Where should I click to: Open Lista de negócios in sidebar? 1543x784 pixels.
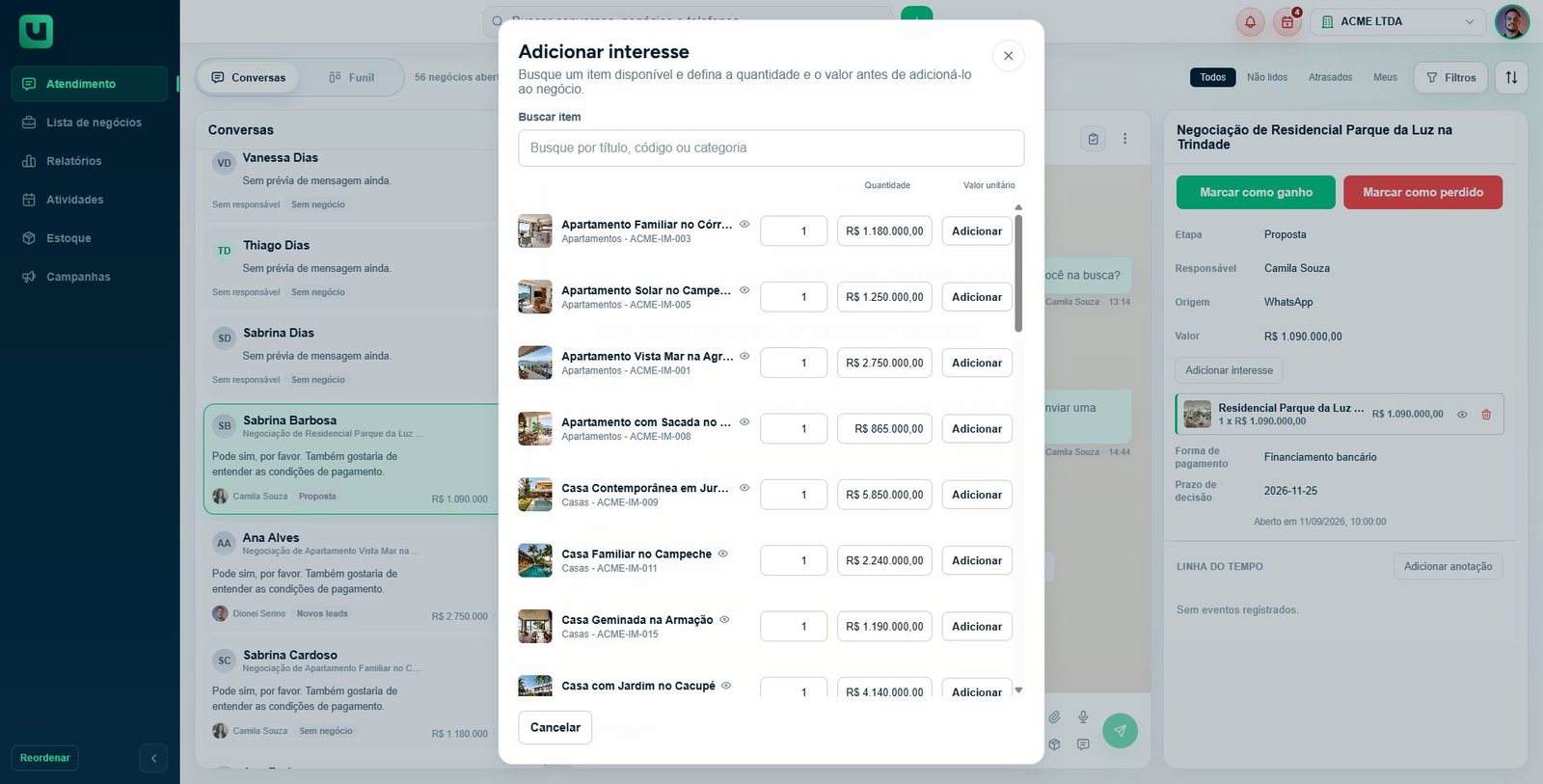click(x=90, y=122)
